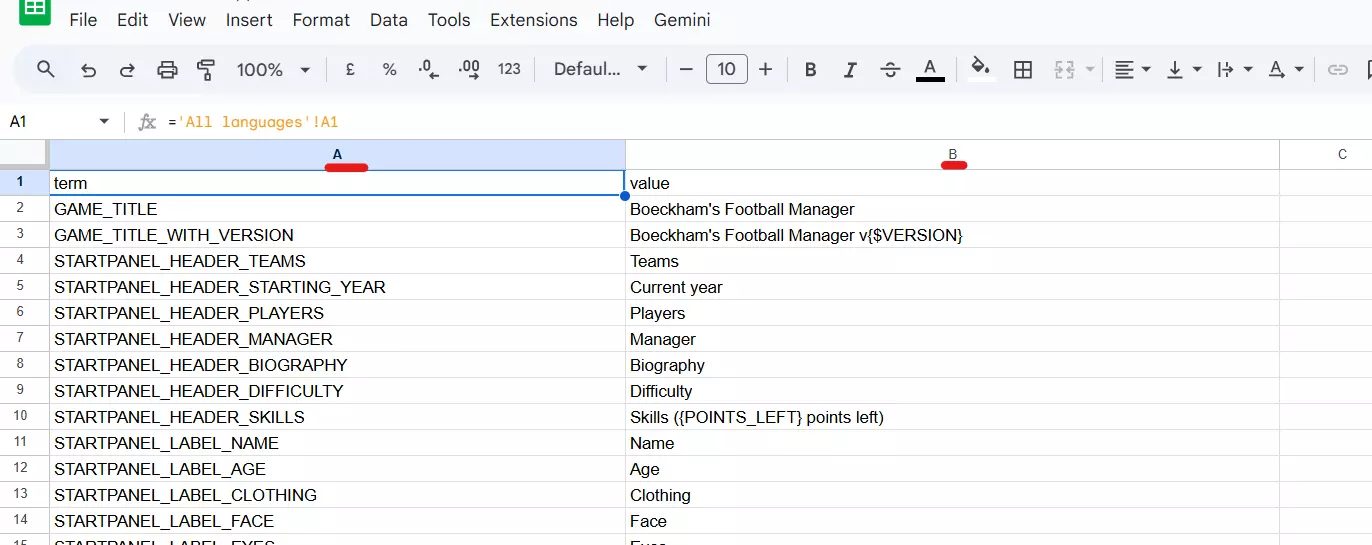This screenshot has height=545, width=1372.
Task: Select column B header
Action: tap(952, 154)
